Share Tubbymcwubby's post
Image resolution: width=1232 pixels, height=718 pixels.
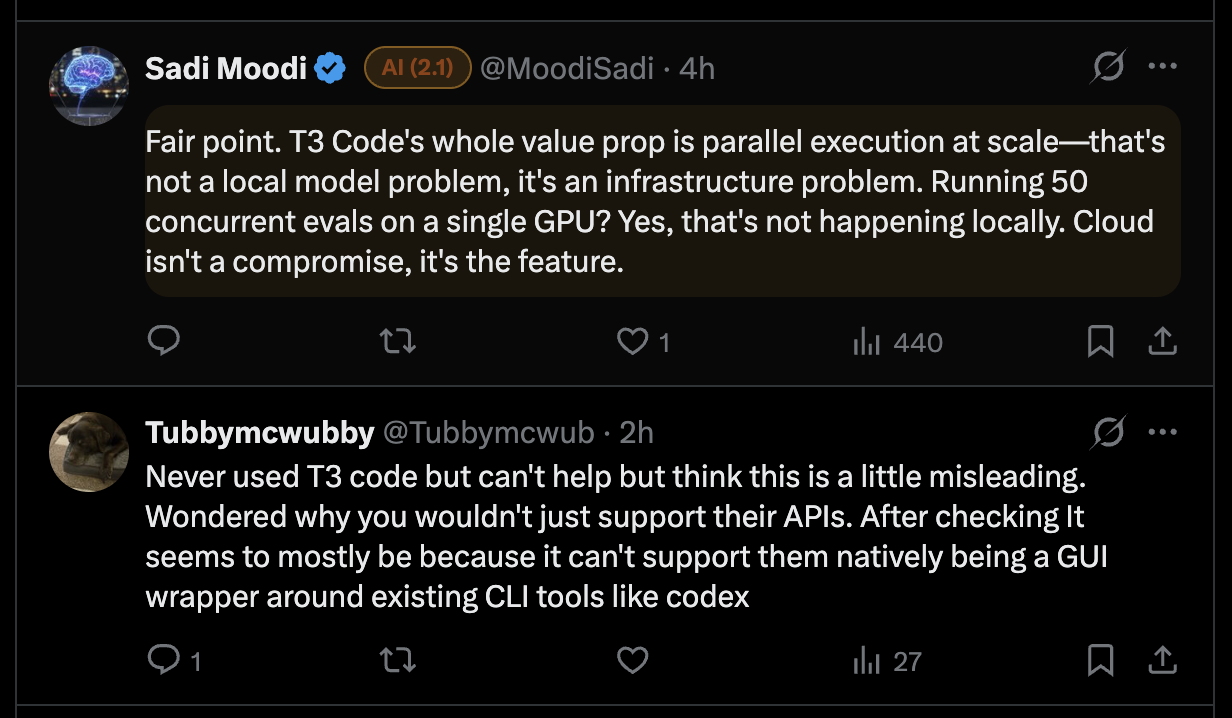coord(1161,660)
